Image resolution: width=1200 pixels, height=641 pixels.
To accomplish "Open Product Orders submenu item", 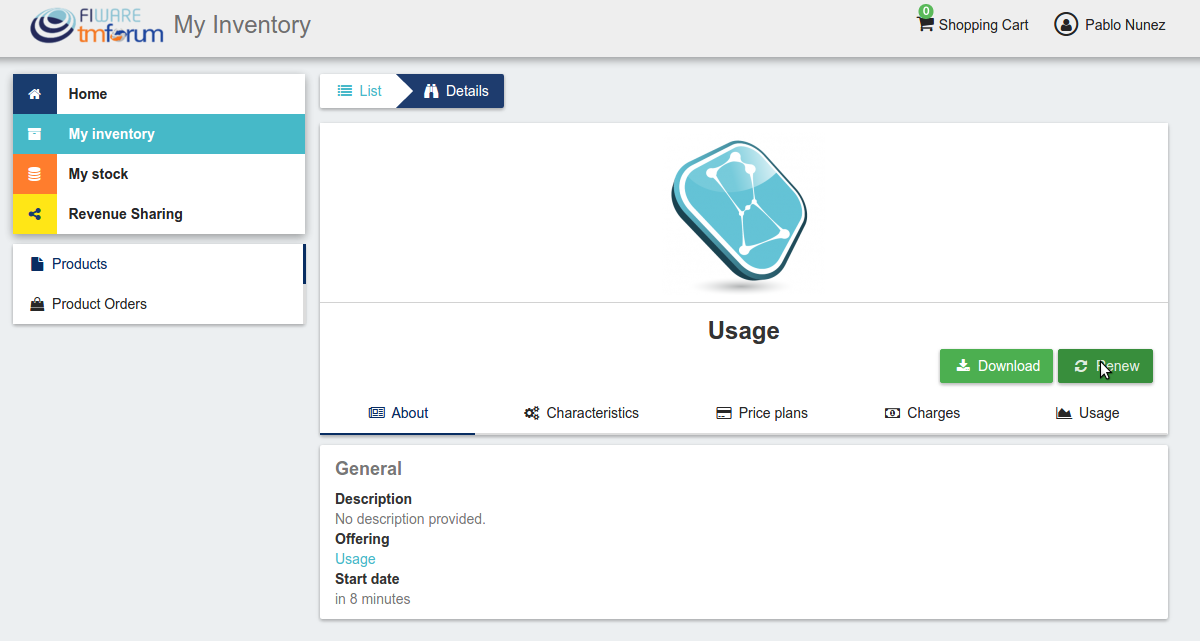I will click(159, 304).
